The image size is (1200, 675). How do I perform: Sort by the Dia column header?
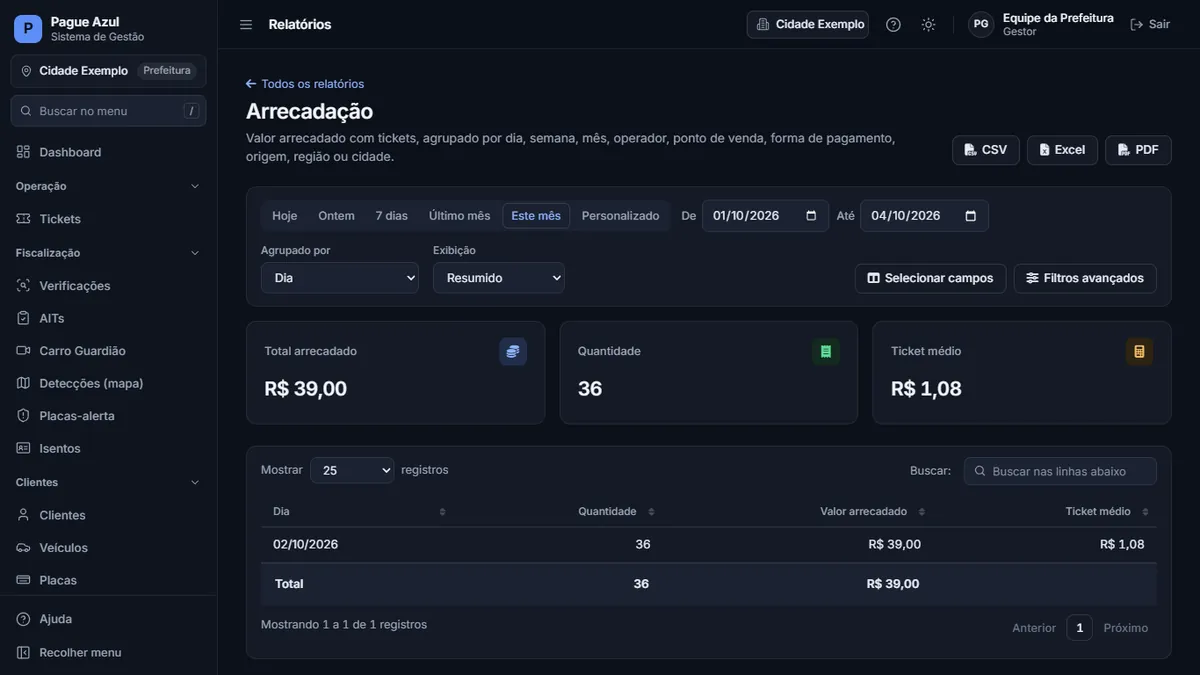pyautogui.click(x=360, y=512)
